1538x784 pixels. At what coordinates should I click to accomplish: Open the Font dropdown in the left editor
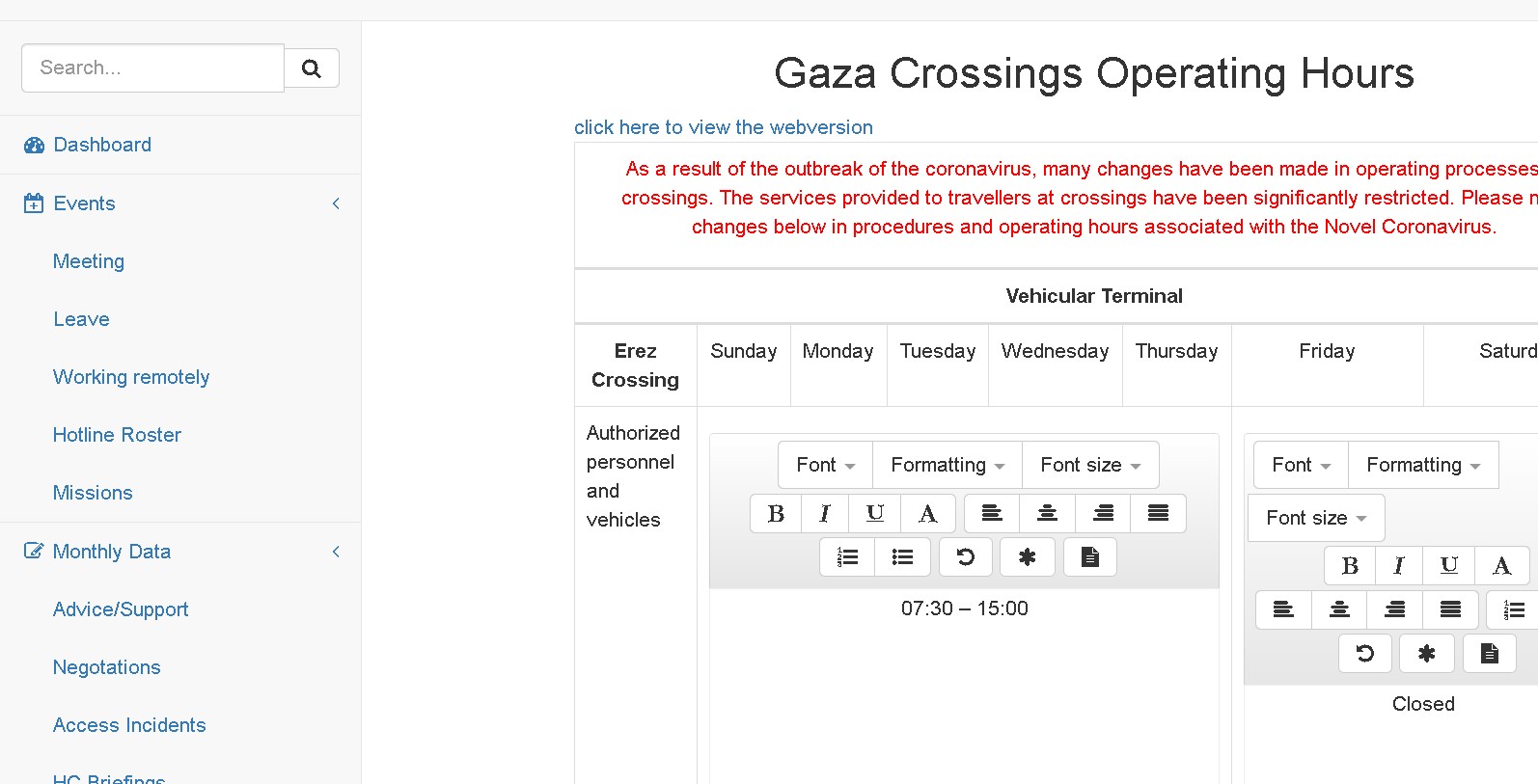[825, 465]
